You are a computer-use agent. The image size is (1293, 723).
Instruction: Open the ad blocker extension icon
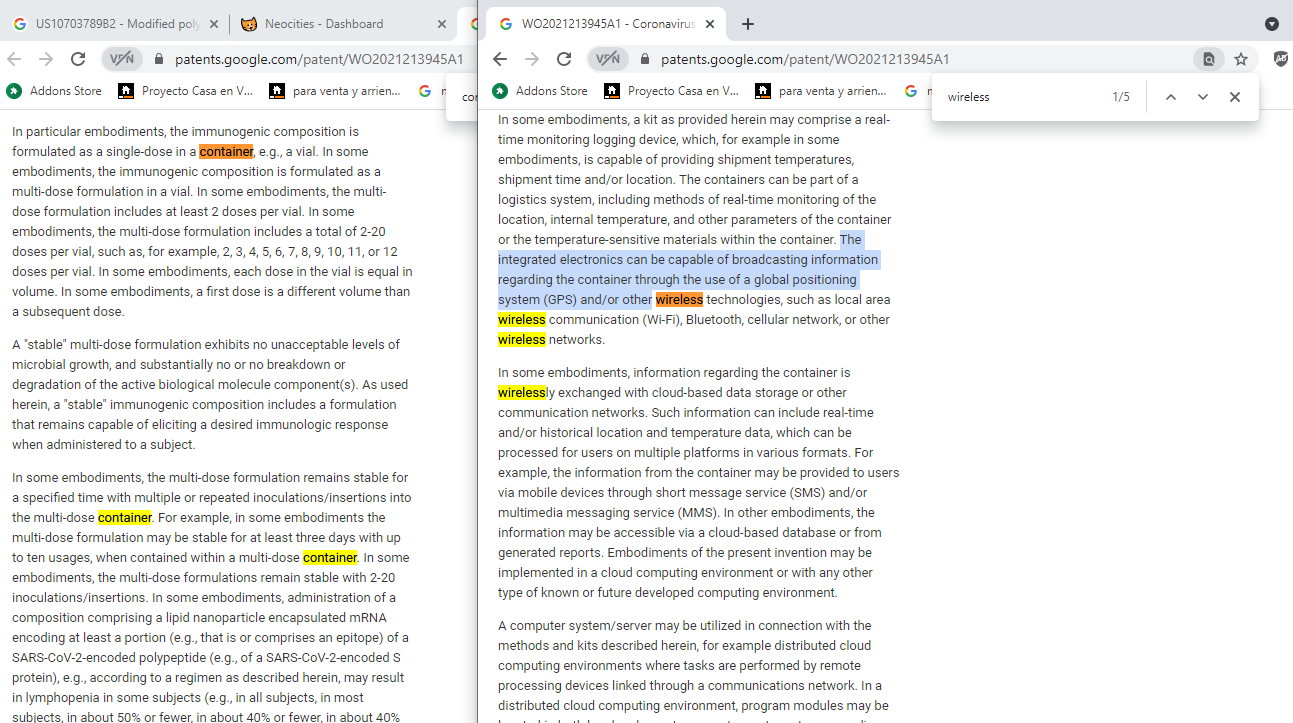pos(1281,59)
